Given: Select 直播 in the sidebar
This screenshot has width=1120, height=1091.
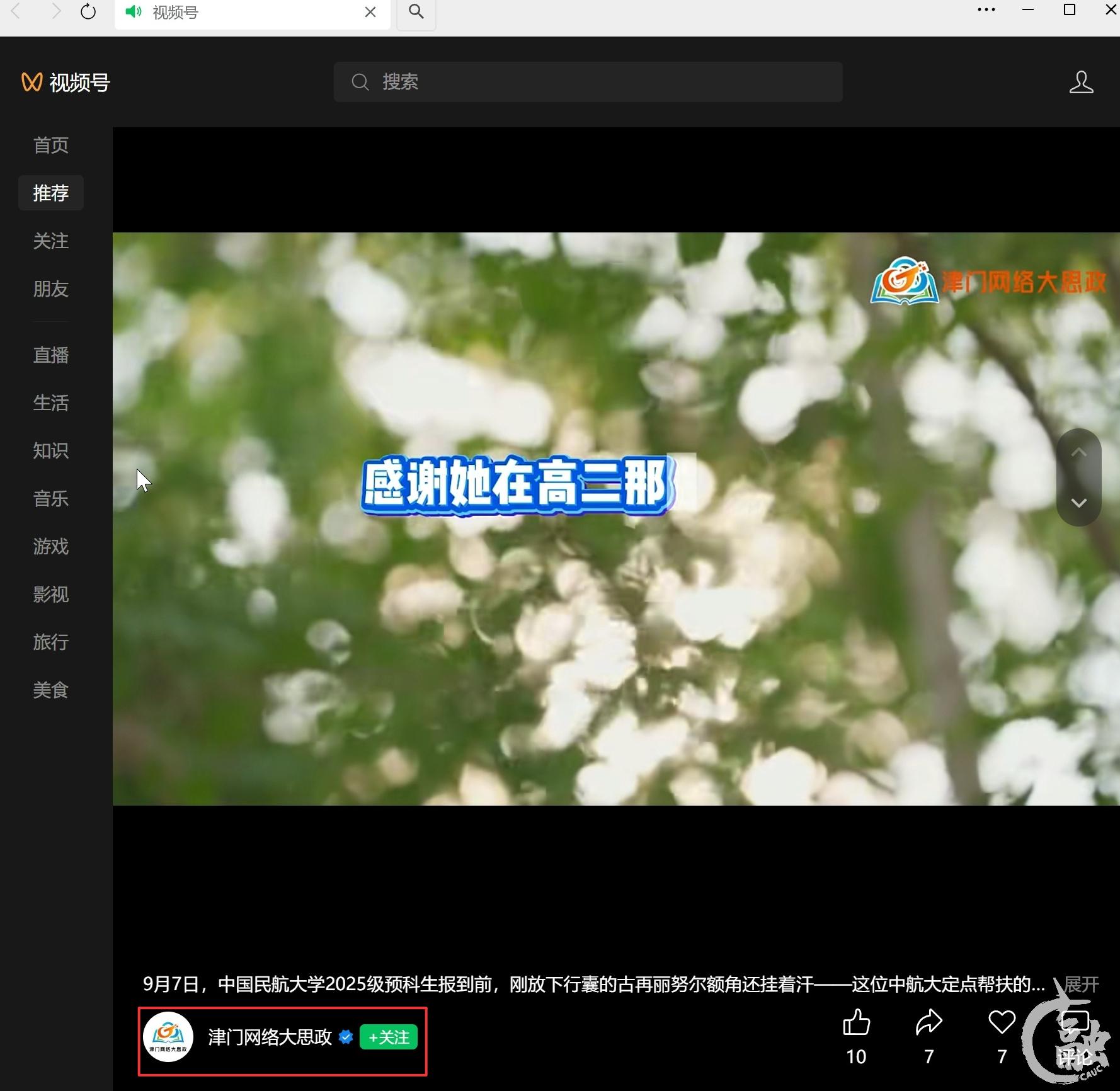Looking at the screenshot, I should [51, 355].
